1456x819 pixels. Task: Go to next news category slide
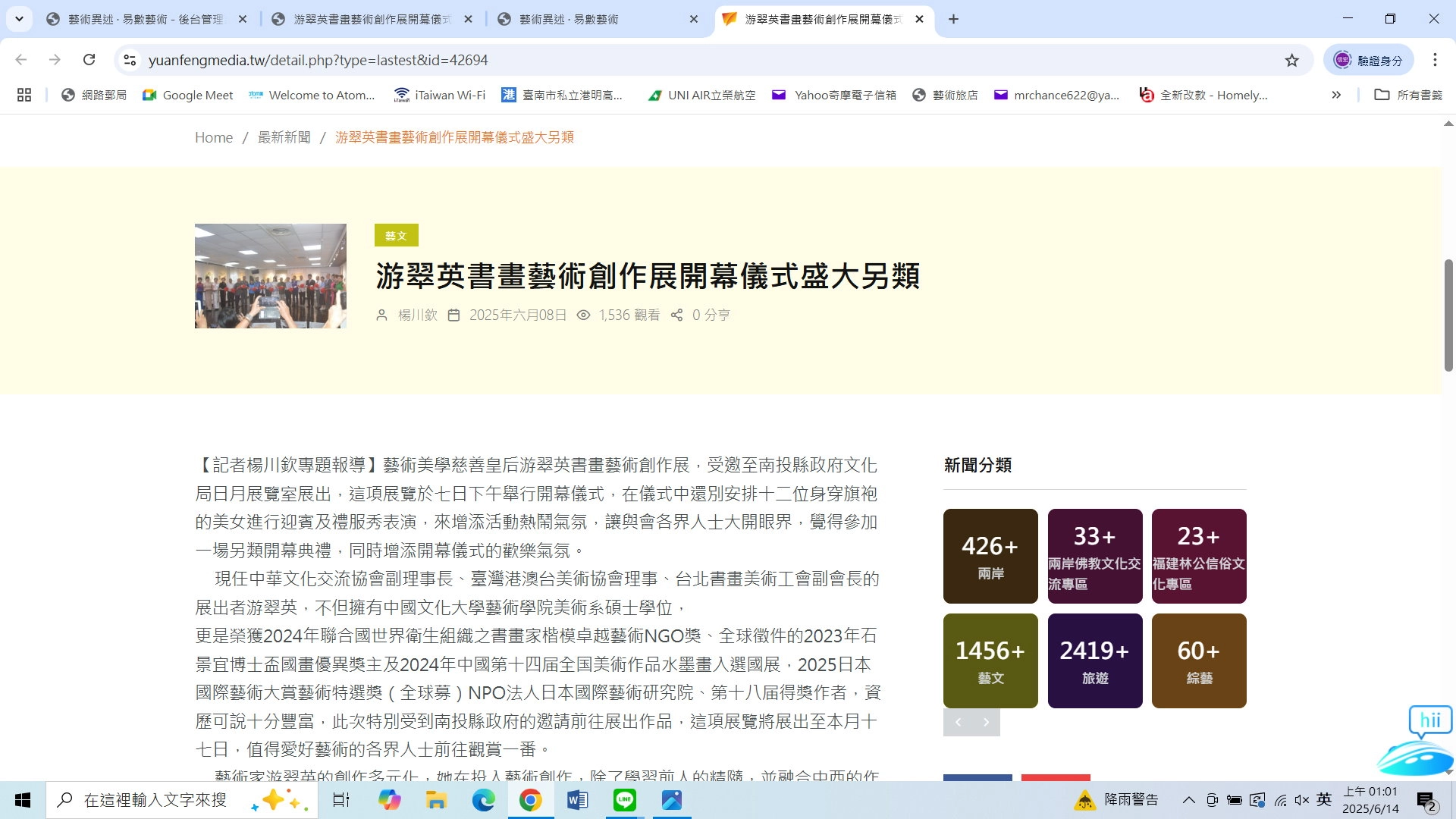click(986, 722)
